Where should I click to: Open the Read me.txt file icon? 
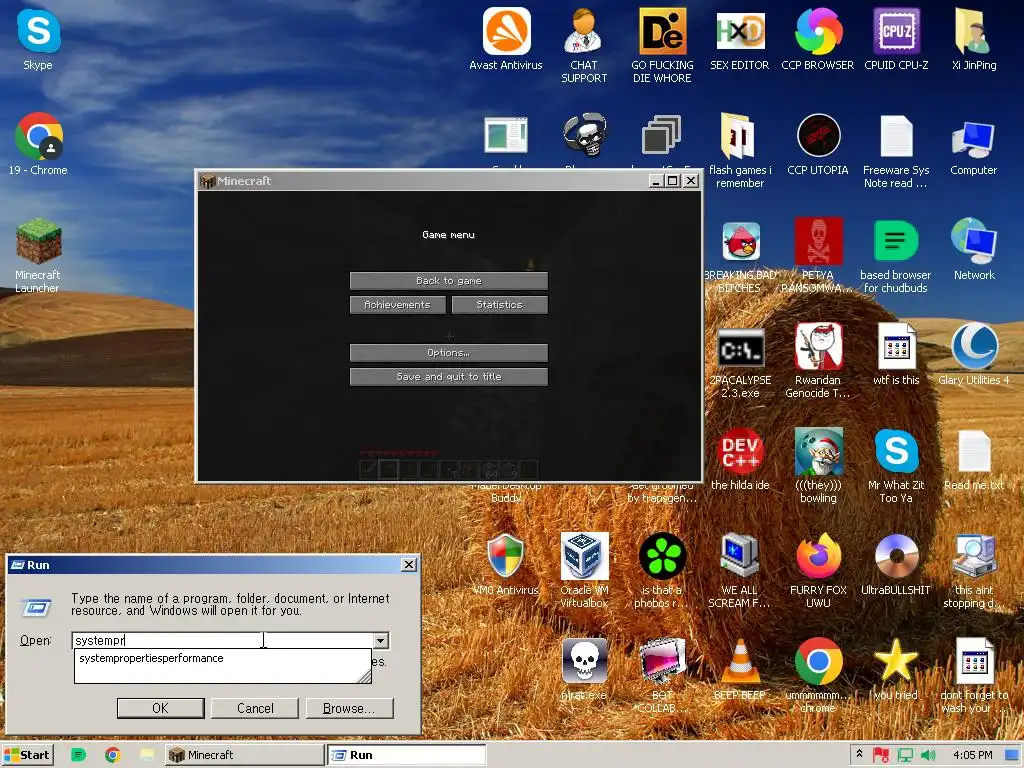974,460
